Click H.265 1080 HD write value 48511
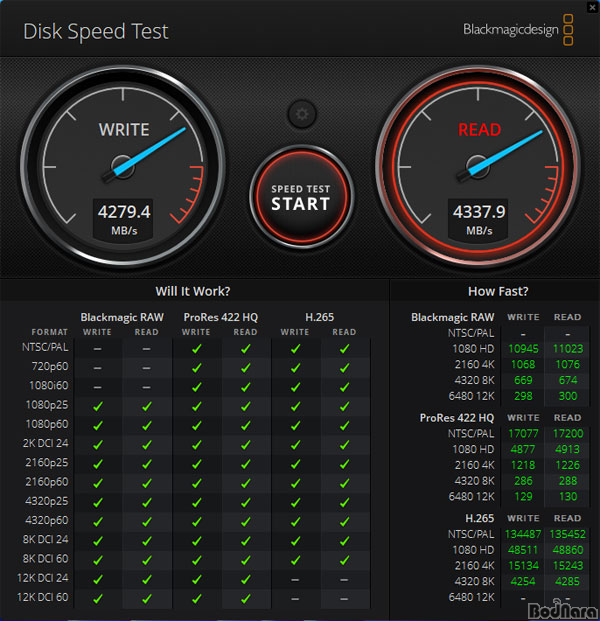 click(523, 550)
